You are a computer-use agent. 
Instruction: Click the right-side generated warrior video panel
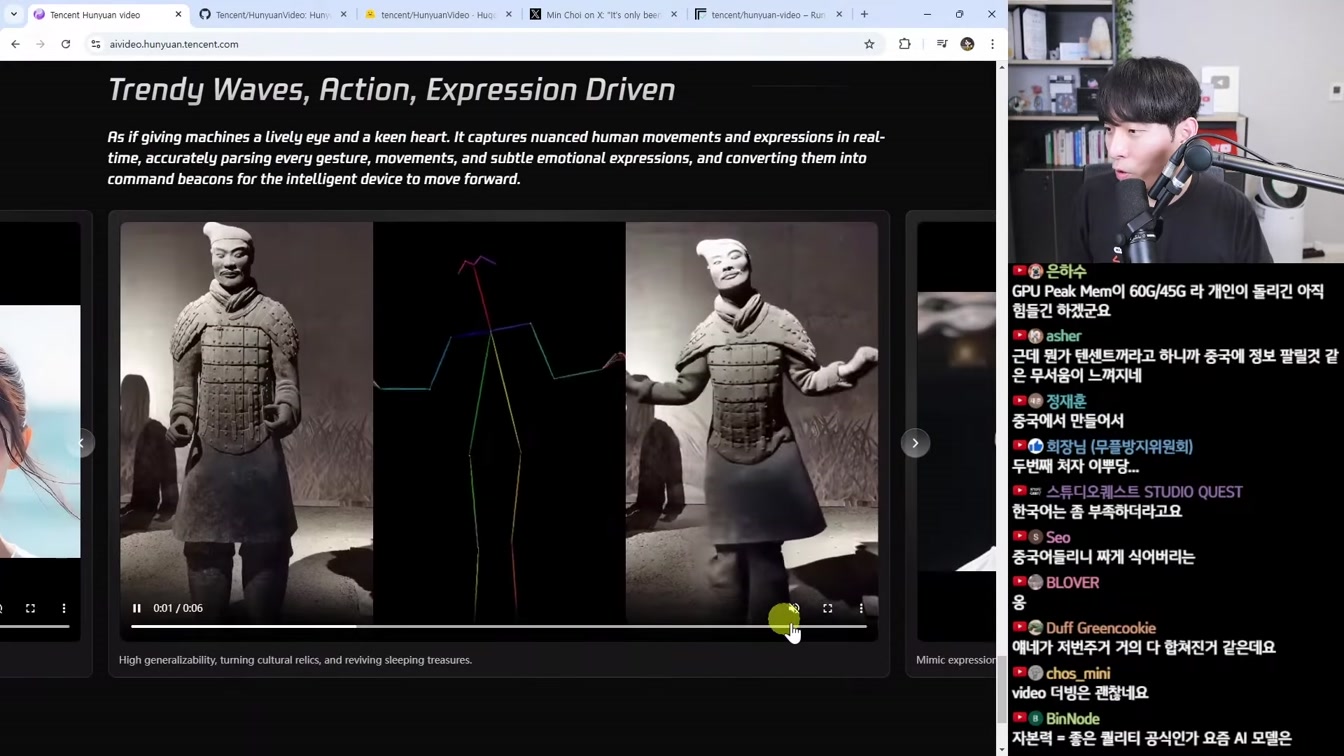(x=752, y=420)
